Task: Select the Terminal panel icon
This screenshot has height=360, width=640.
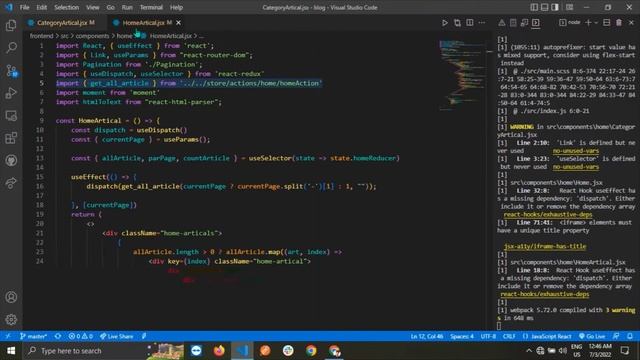Action: 536,23
